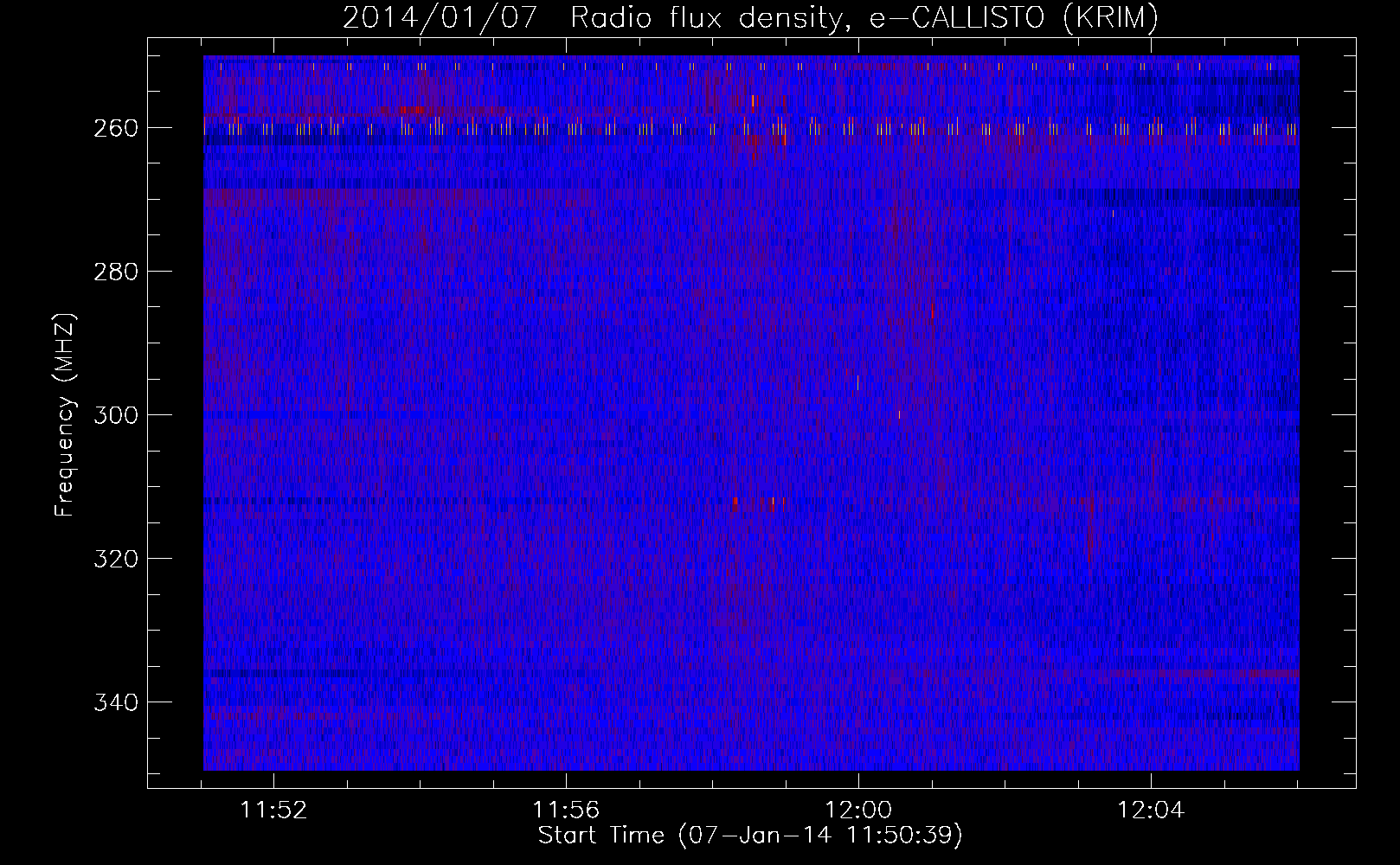
Task: Click the 12:00 time tick label
Action: point(858,811)
